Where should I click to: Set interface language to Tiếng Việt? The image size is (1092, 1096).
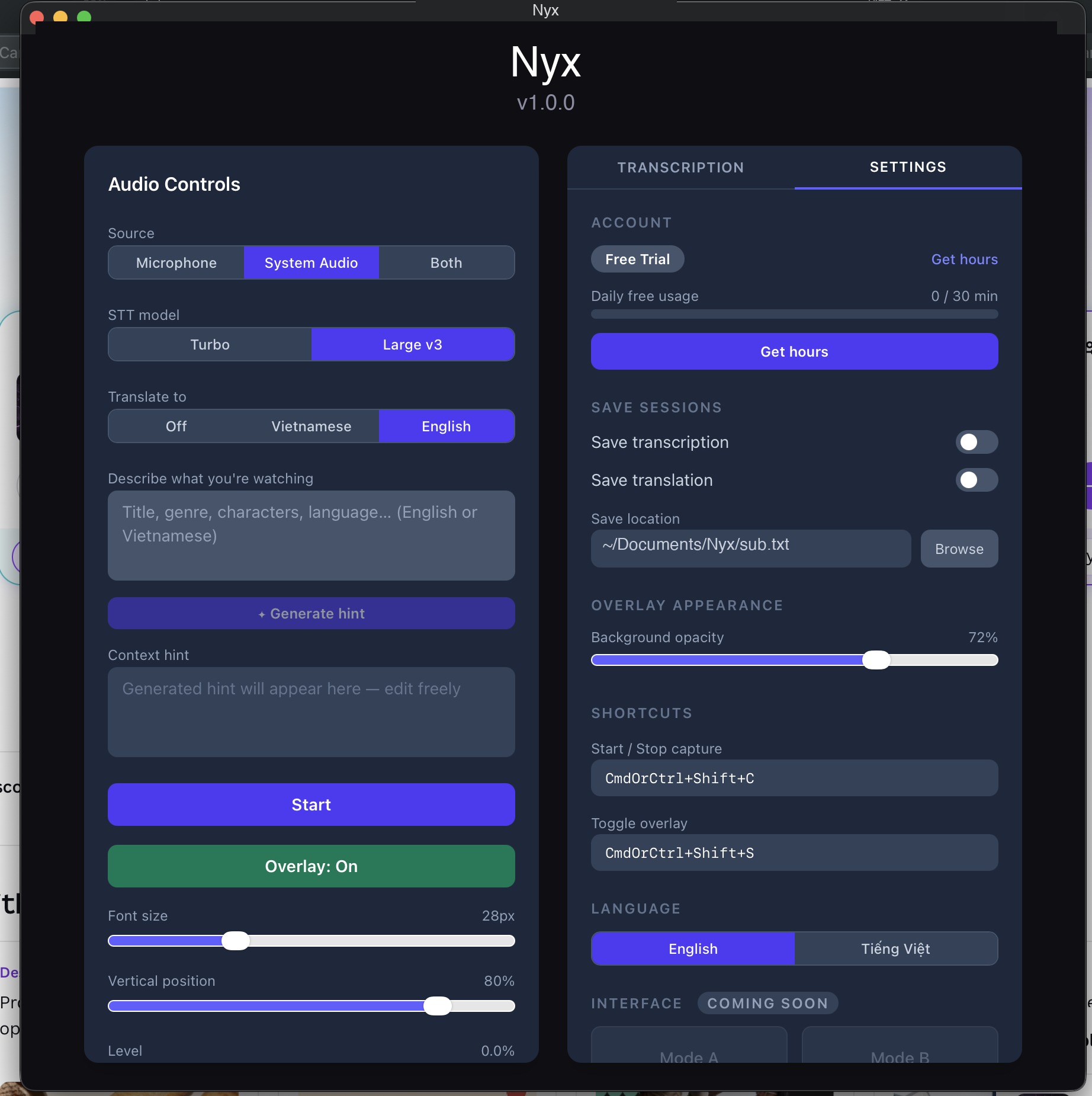[x=895, y=948]
